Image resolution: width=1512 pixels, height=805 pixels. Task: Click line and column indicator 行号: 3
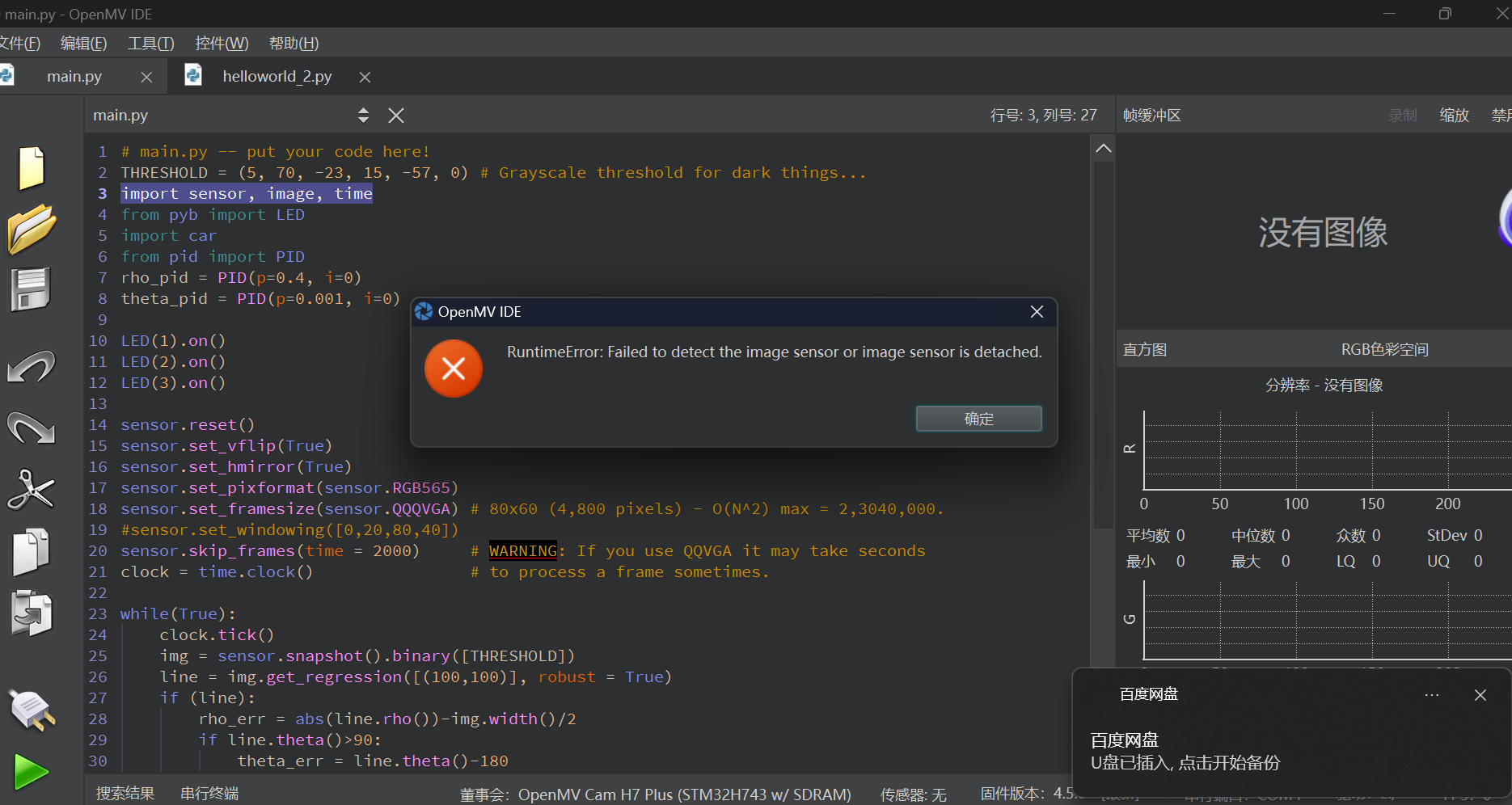(1043, 116)
